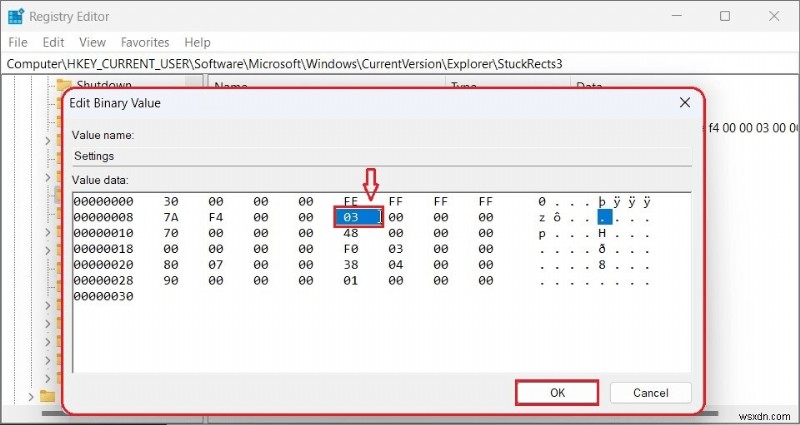Select byte 48 in row 00000010
800x425 pixels.
pyautogui.click(x=351, y=233)
